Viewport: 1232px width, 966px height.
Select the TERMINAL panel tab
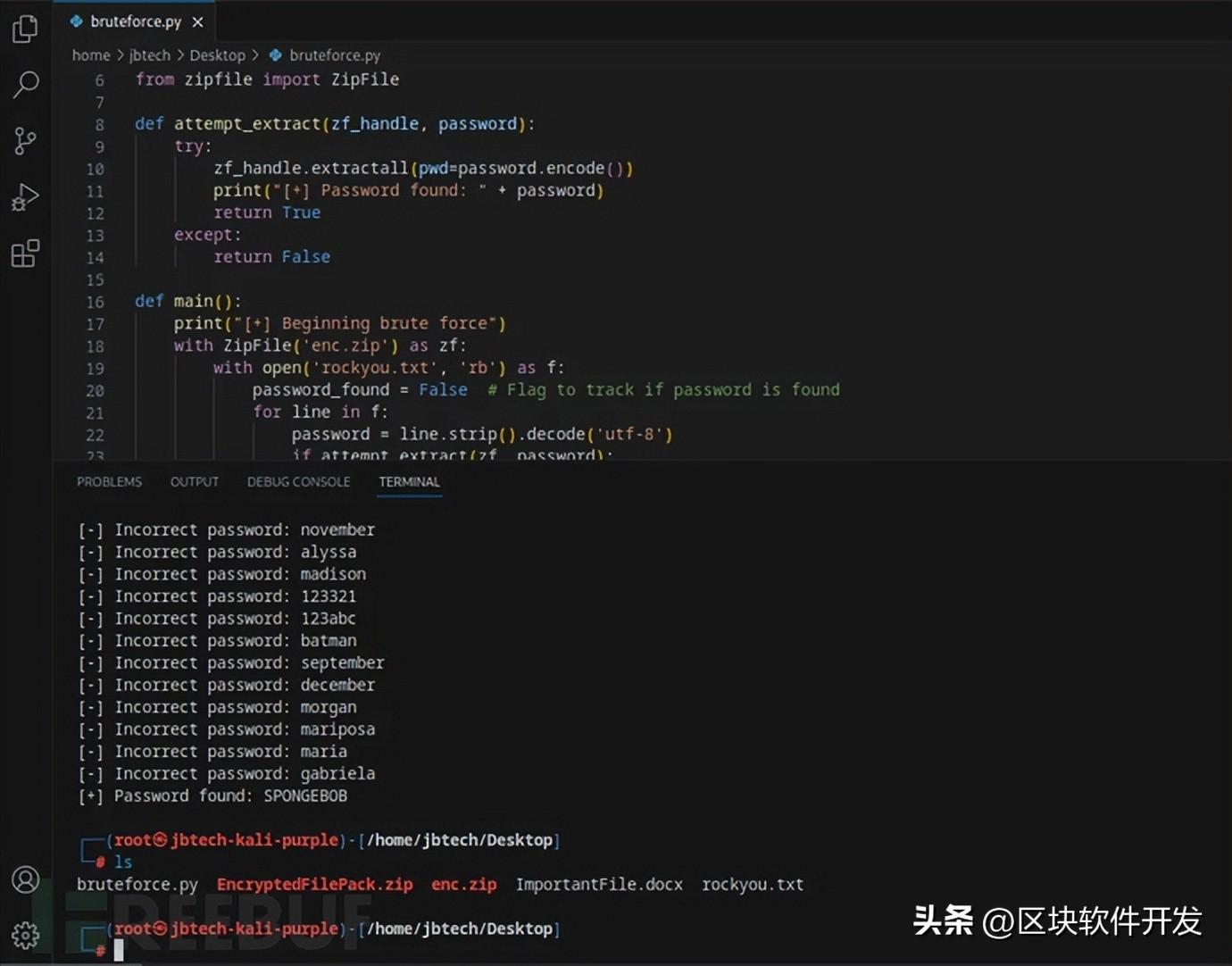point(409,482)
